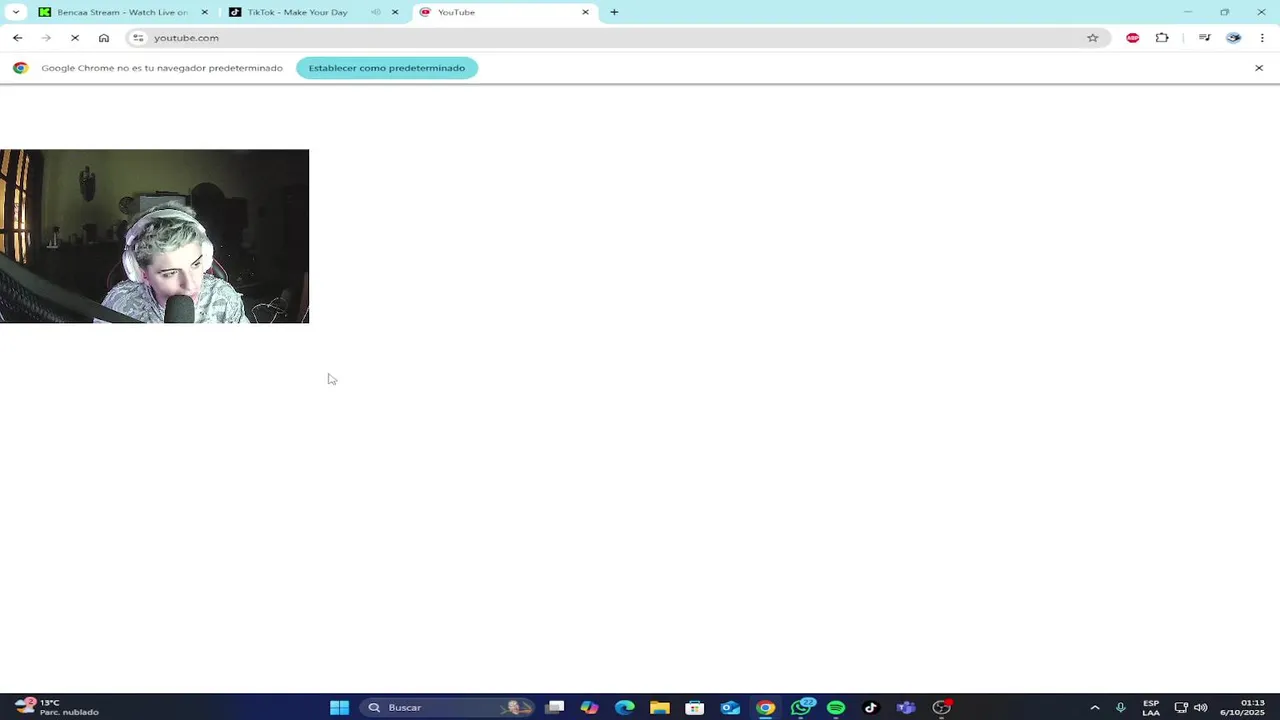Launch Copilot from the taskbar

pos(590,708)
